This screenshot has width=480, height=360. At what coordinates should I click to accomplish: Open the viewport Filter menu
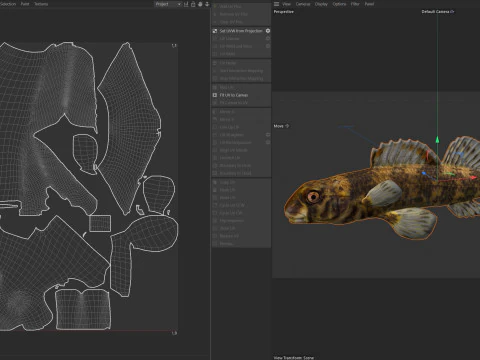click(355, 4)
